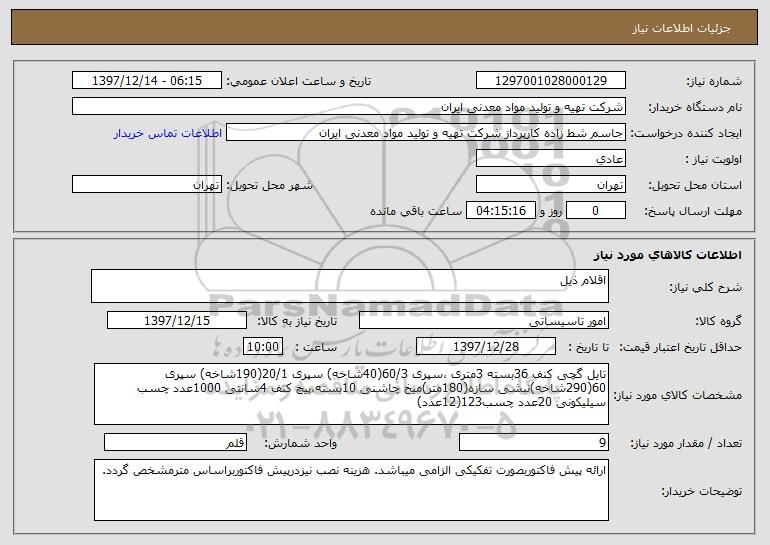Click the label شرح کلی نیاز
This screenshot has width=770, height=545.
706,287
